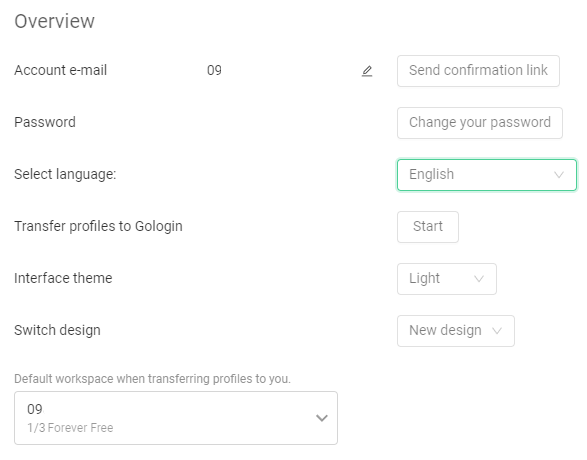Click the Select language label
The height and width of the screenshot is (460, 587).
(65, 174)
